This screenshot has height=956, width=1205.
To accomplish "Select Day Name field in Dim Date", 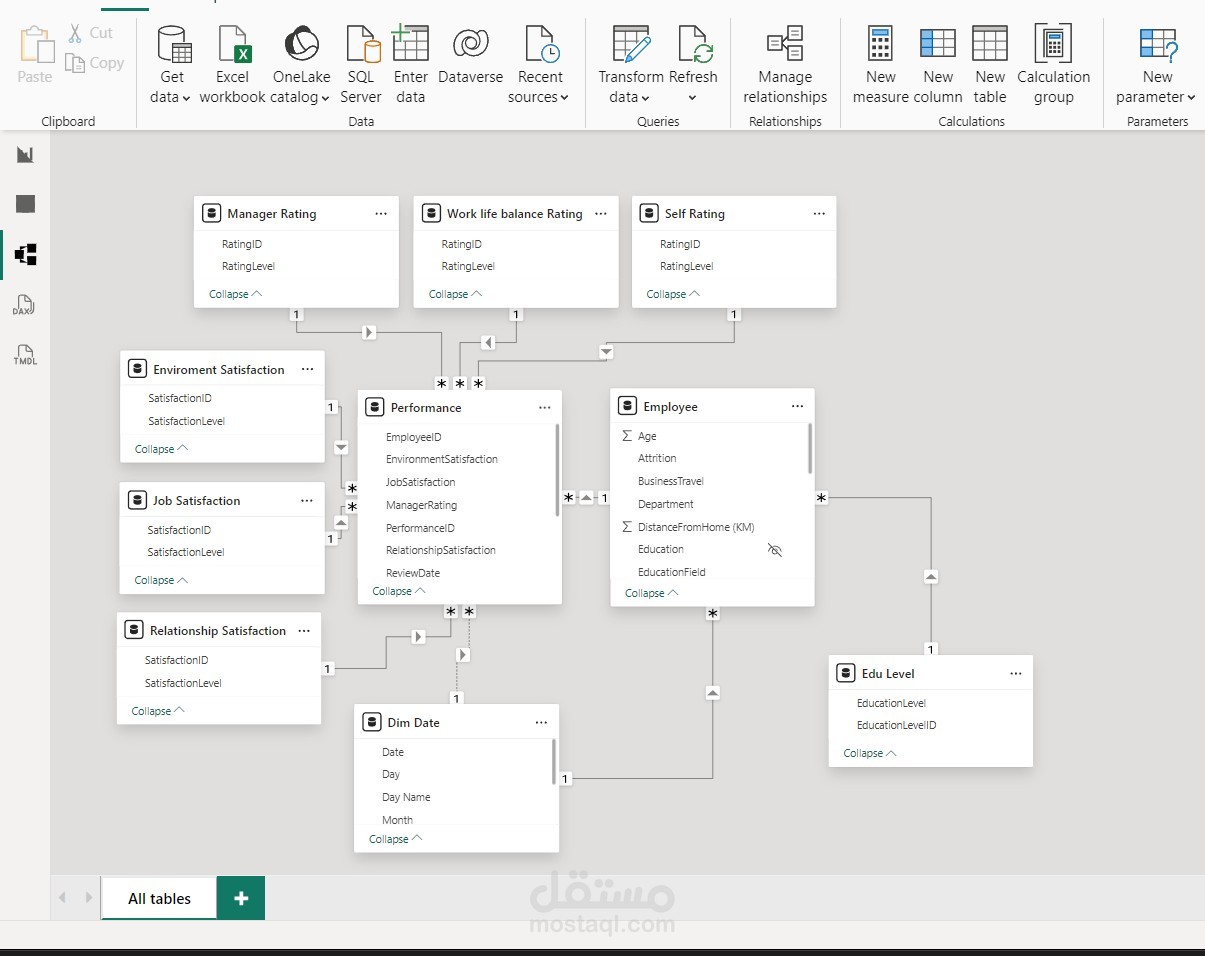I will pyautogui.click(x=406, y=797).
